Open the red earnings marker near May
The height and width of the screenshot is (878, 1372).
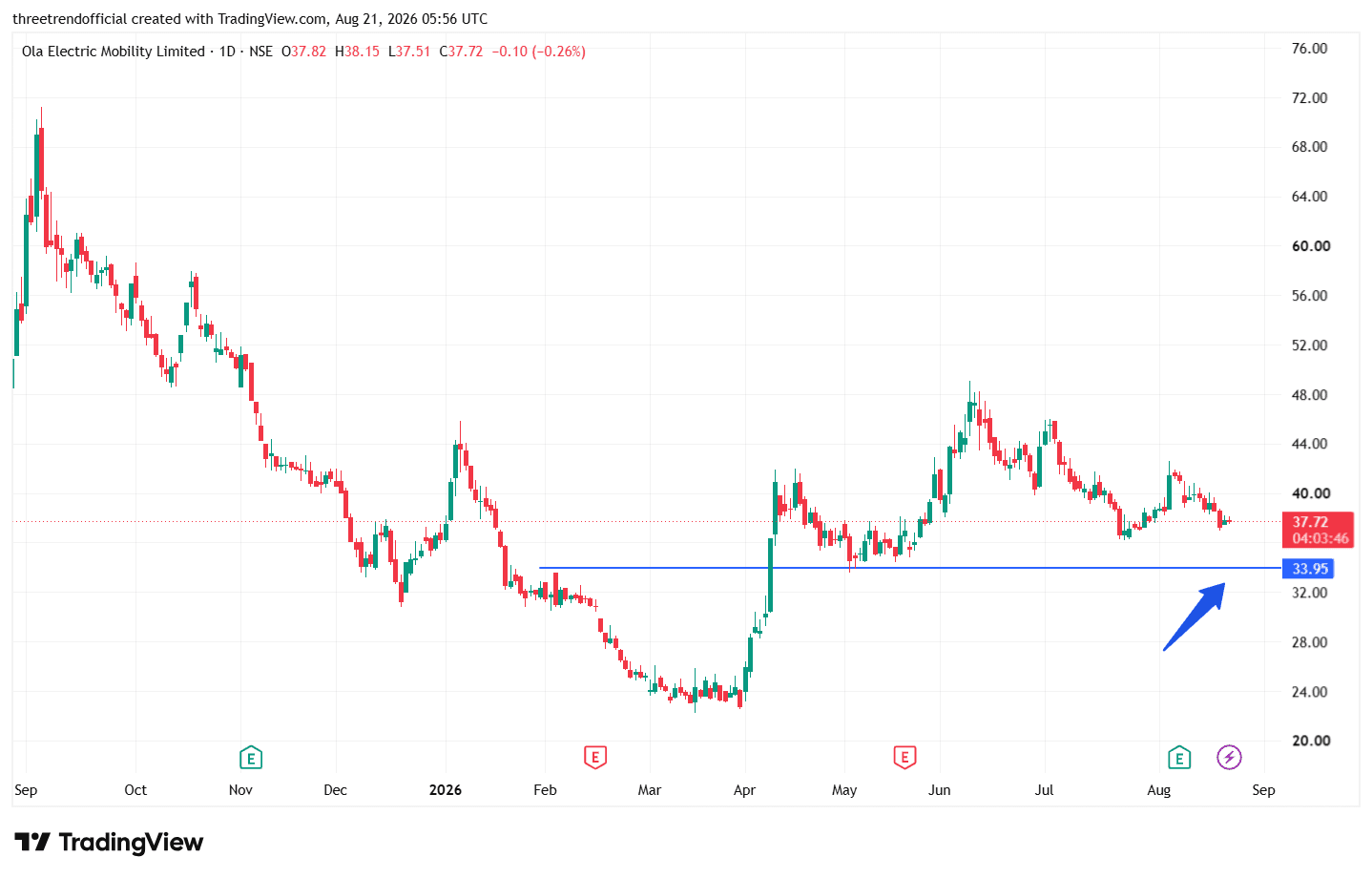pos(904,758)
